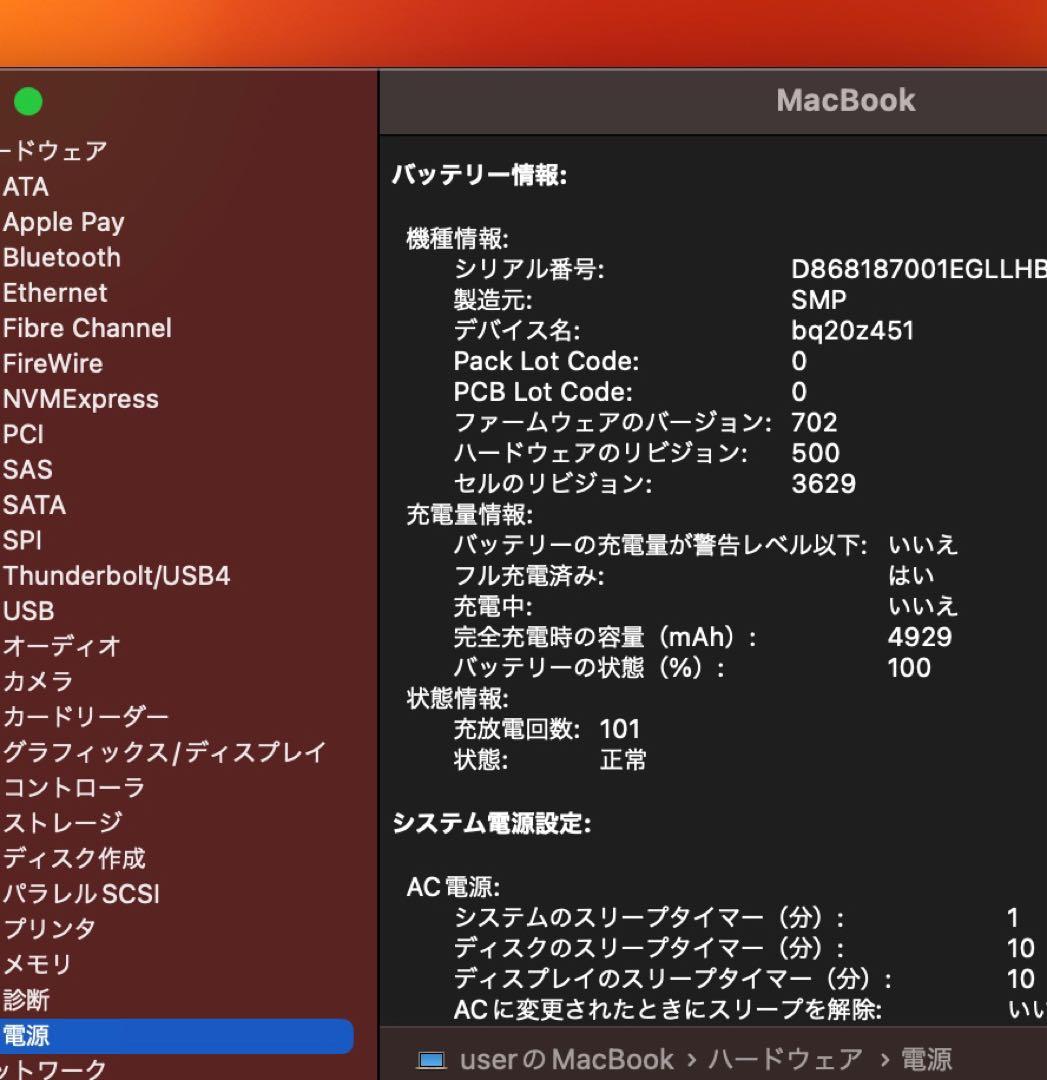
Task: Show ストレージ information
Action: click(63, 822)
